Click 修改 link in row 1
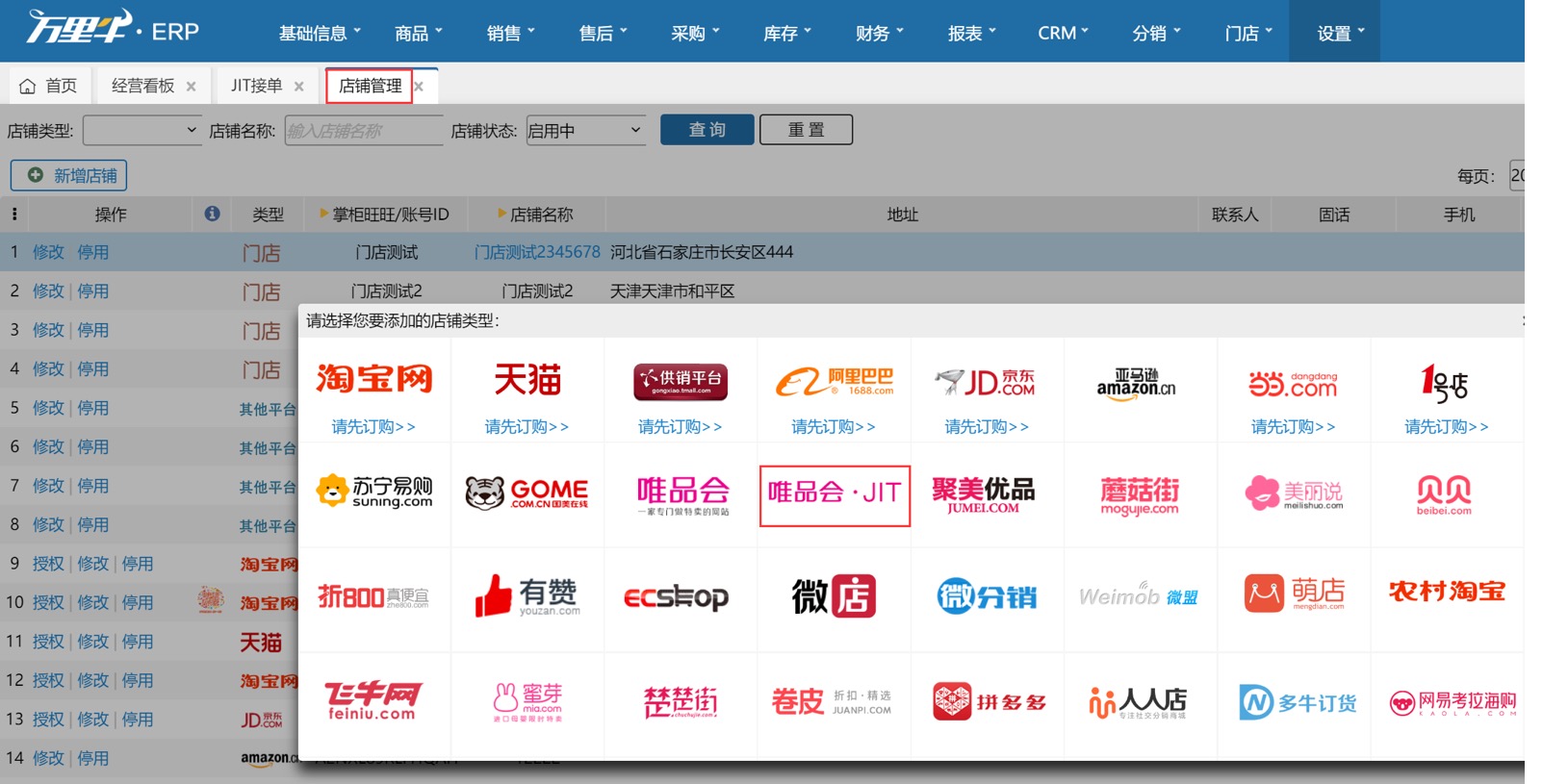 pyautogui.click(x=48, y=252)
